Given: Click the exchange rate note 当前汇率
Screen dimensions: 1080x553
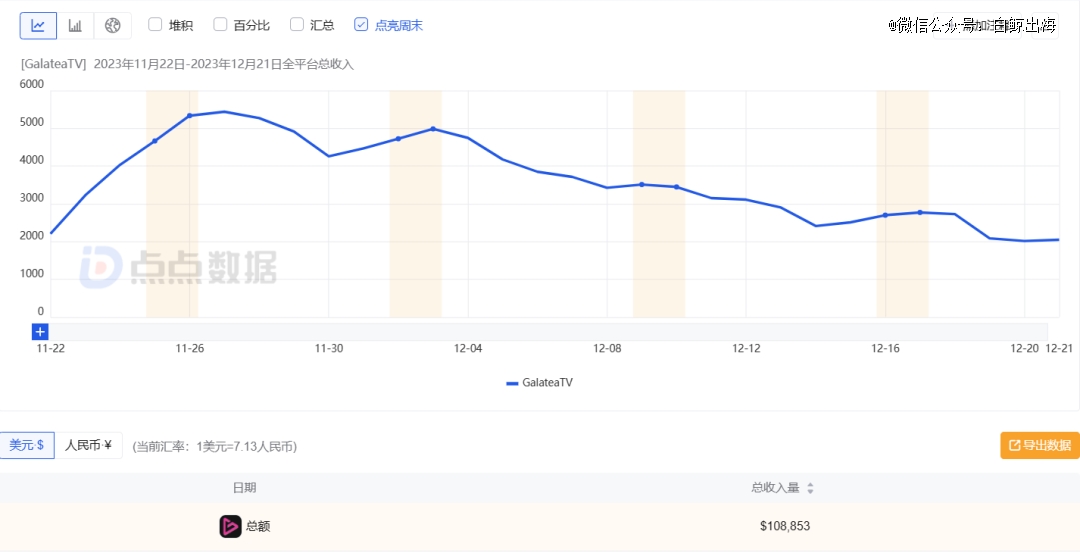Looking at the screenshot, I should click(x=214, y=447).
